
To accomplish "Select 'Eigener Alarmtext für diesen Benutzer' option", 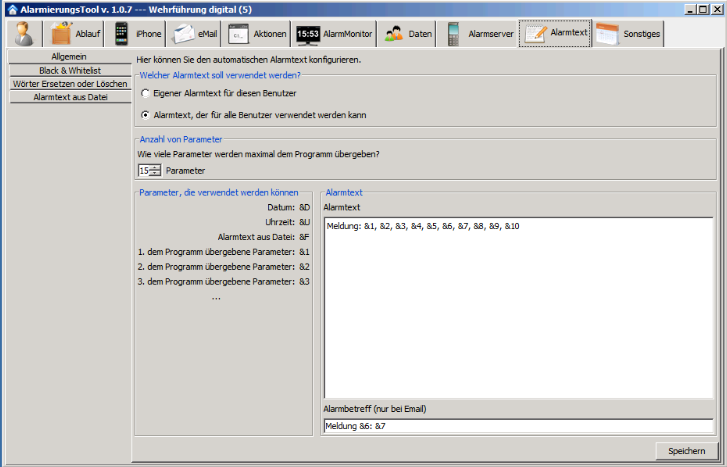I will pyautogui.click(x=146, y=93).
